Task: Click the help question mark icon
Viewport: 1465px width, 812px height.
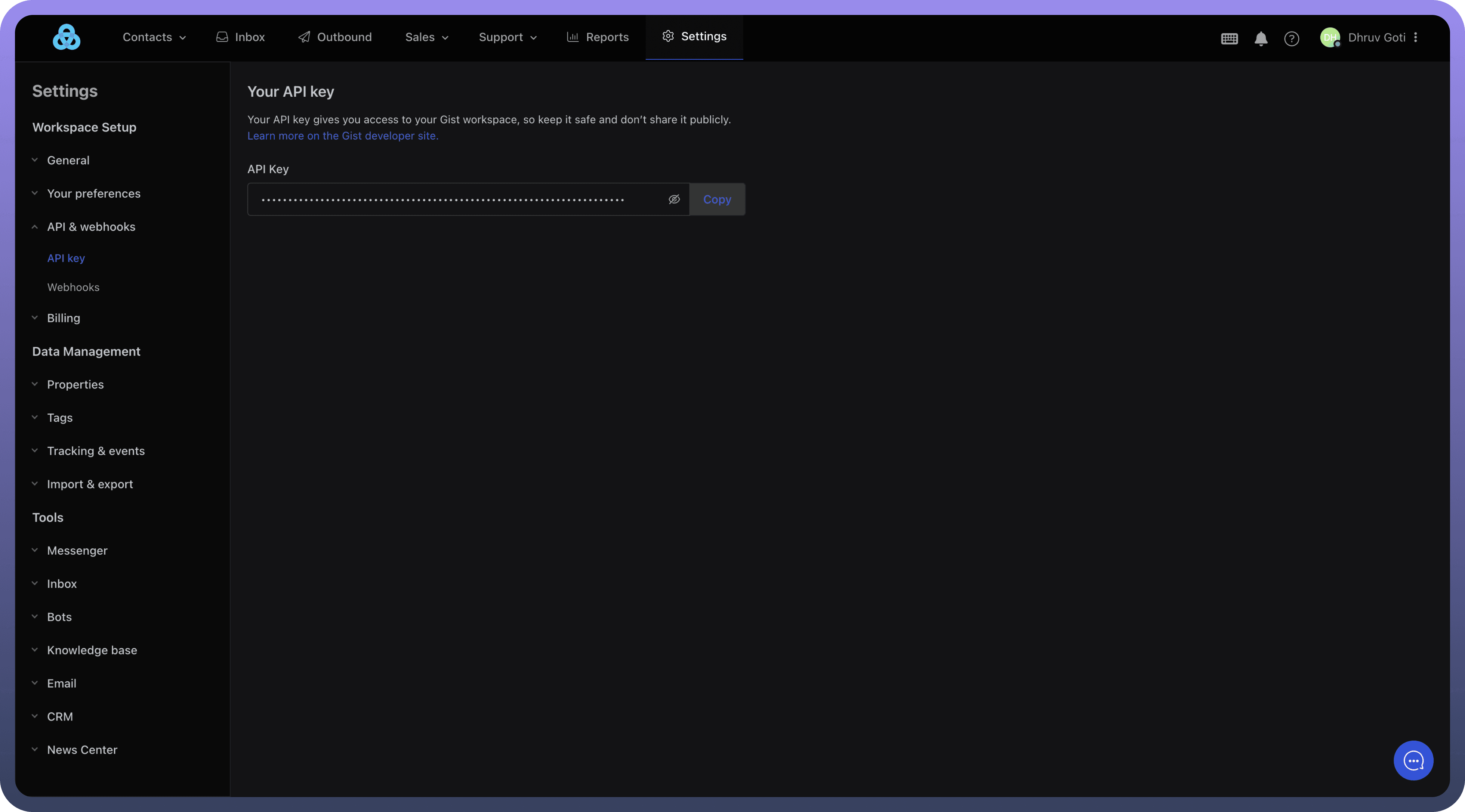Action: click(1292, 38)
